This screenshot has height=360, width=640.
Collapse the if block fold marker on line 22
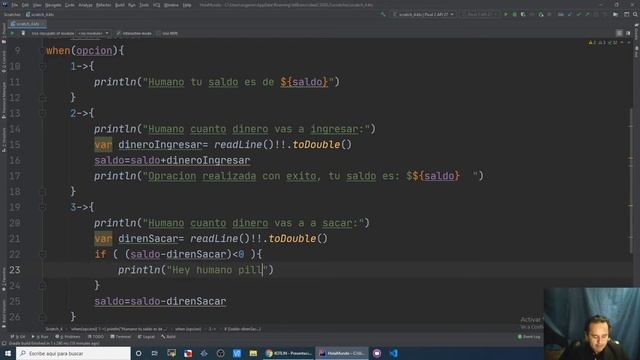click(42, 254)
